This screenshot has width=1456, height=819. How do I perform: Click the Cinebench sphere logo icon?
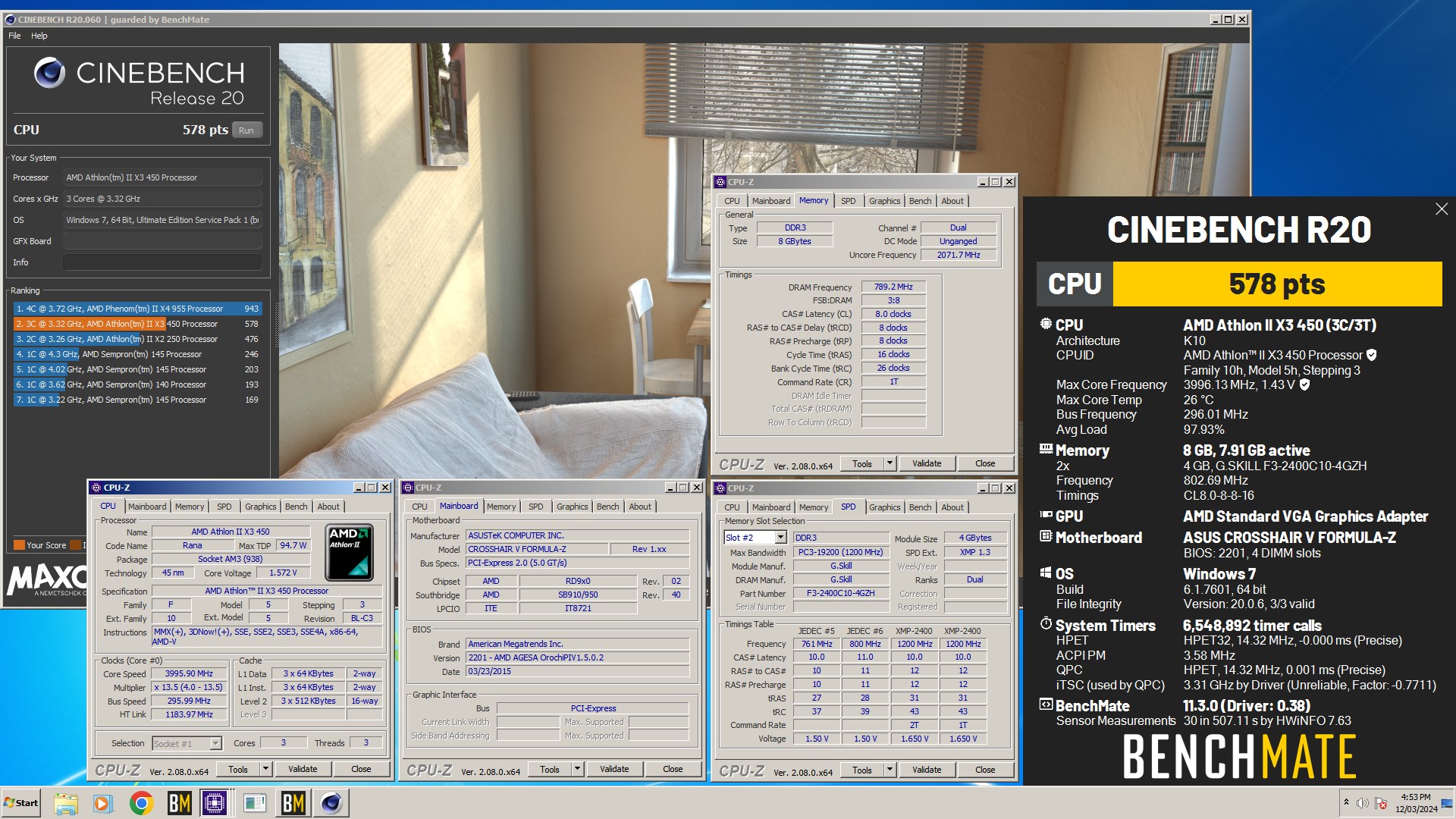(x=50, y=73)
